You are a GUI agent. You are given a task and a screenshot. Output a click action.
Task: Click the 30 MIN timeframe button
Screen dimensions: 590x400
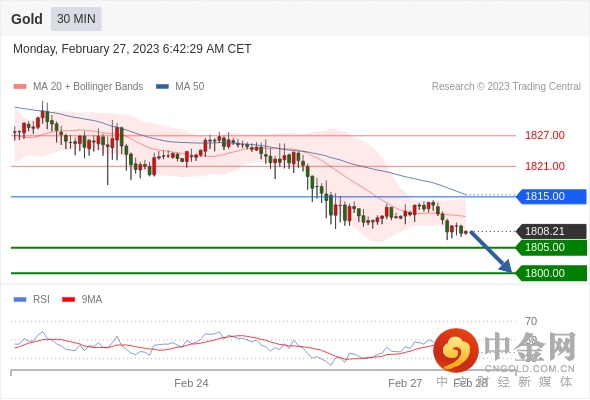(x=76, y=19)
